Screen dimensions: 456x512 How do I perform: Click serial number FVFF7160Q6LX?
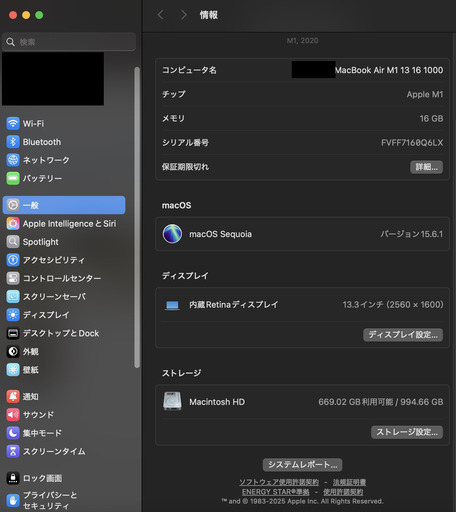412,143
